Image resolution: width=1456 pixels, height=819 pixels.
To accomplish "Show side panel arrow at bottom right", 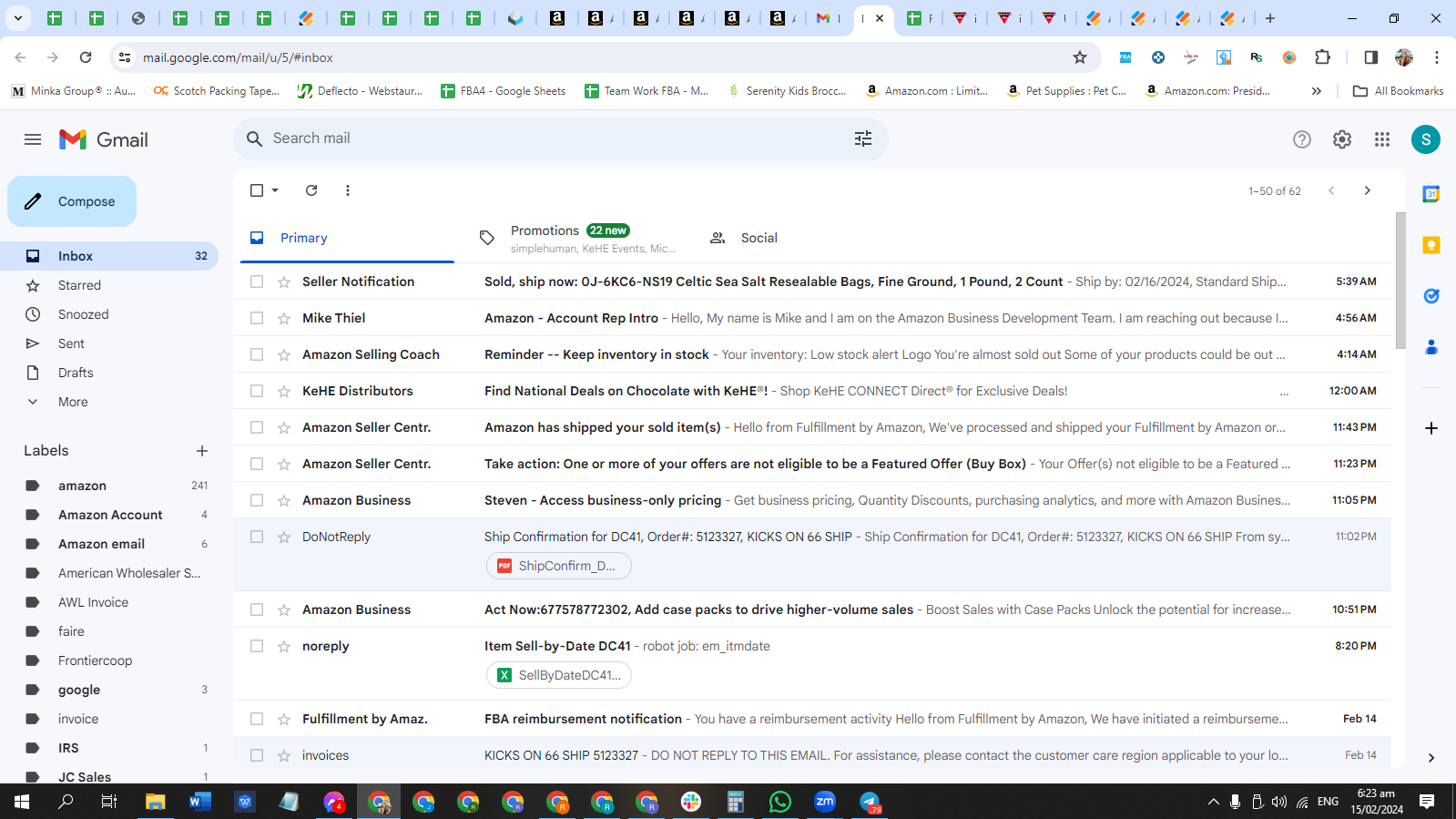I will (1431, 757).
